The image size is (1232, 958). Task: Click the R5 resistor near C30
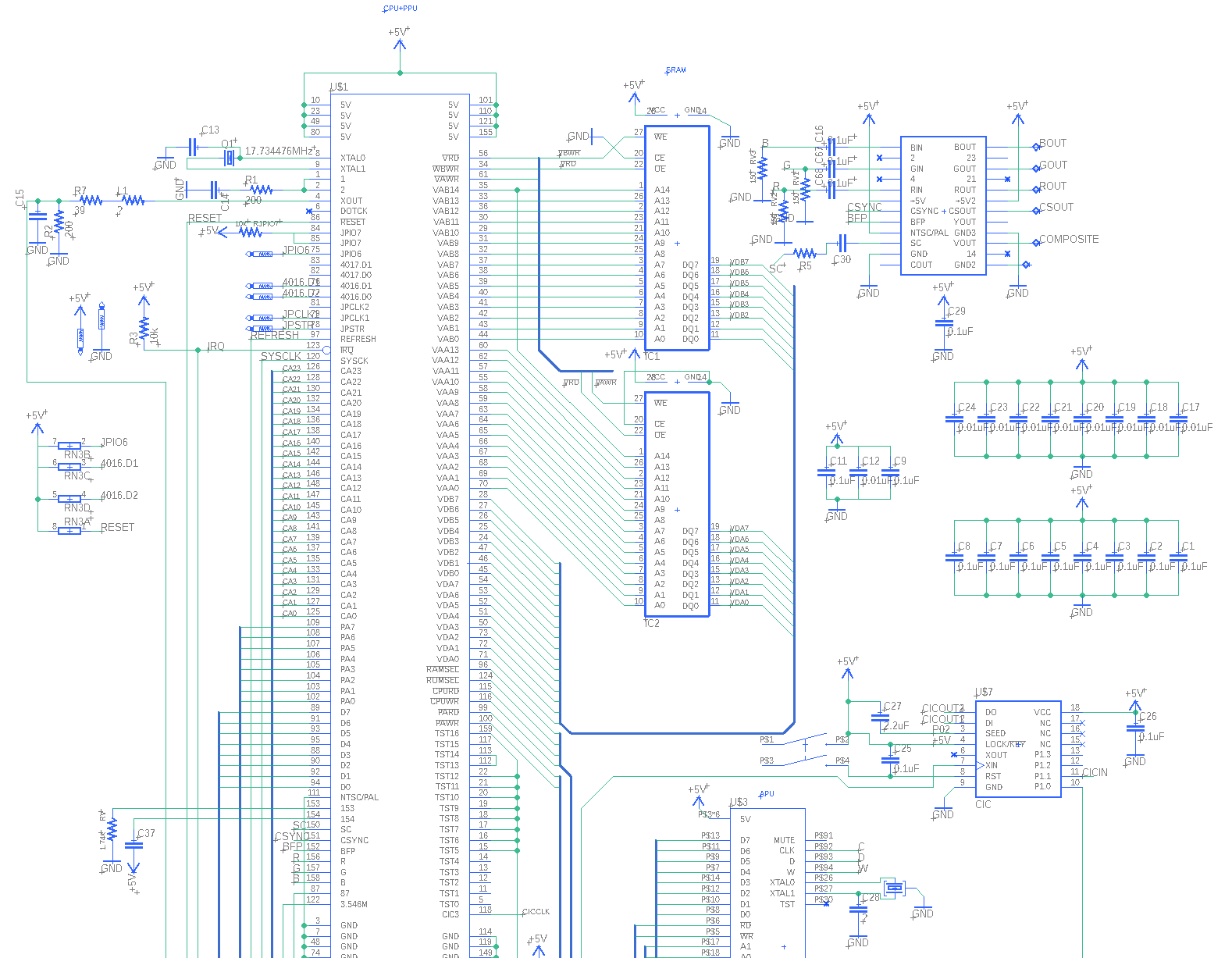pos(805,254)
